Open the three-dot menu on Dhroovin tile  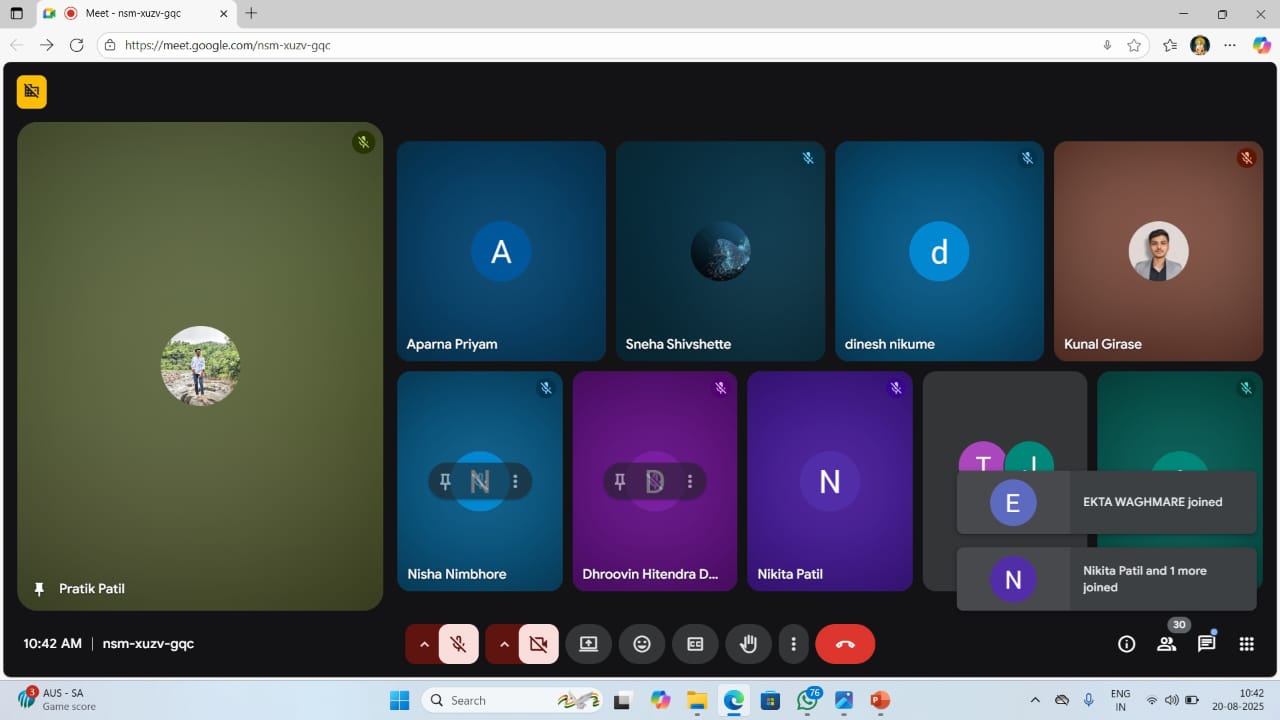pos(690,482)
